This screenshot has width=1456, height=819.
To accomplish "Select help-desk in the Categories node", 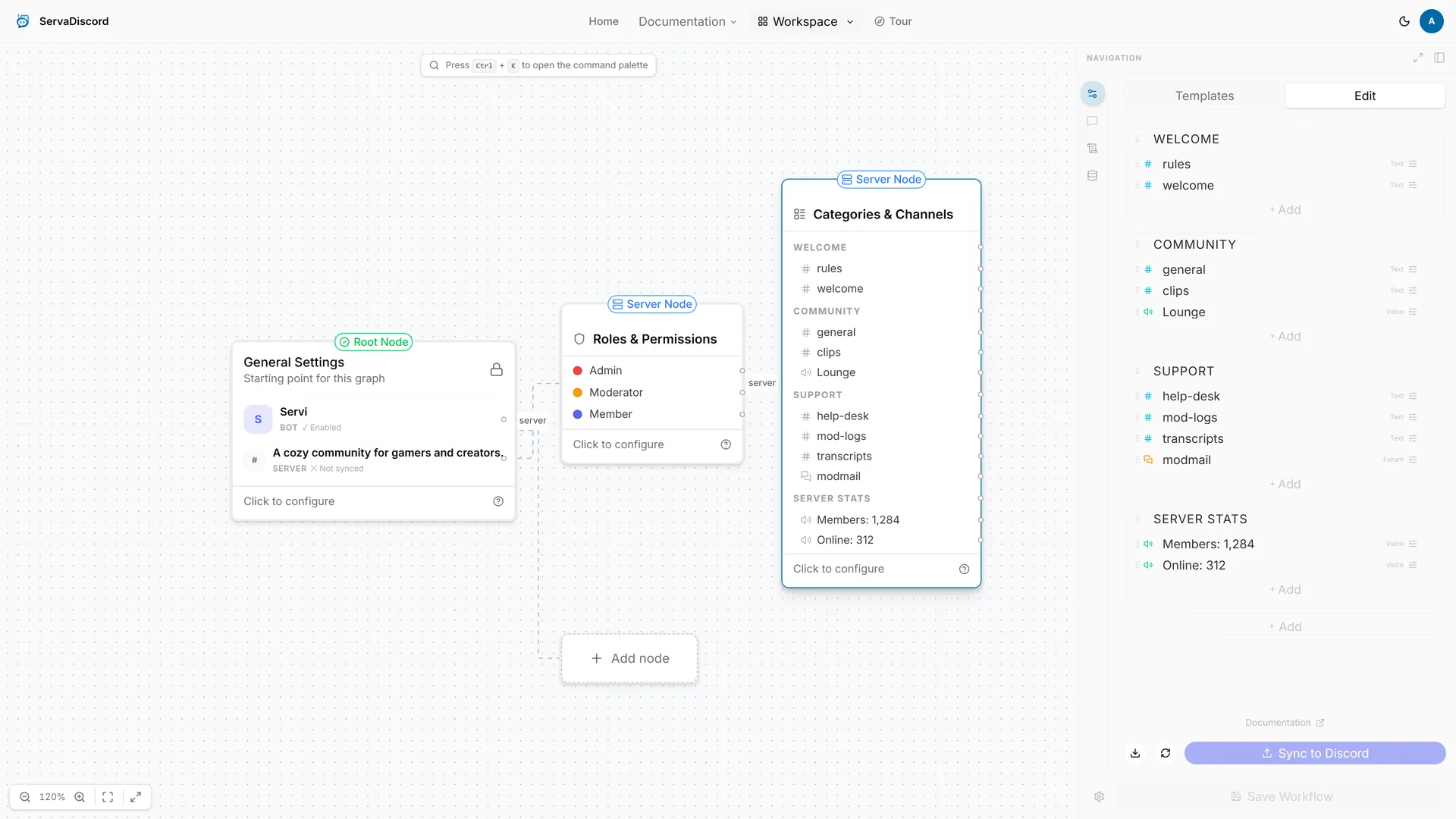I will click(x=842, y=416).
